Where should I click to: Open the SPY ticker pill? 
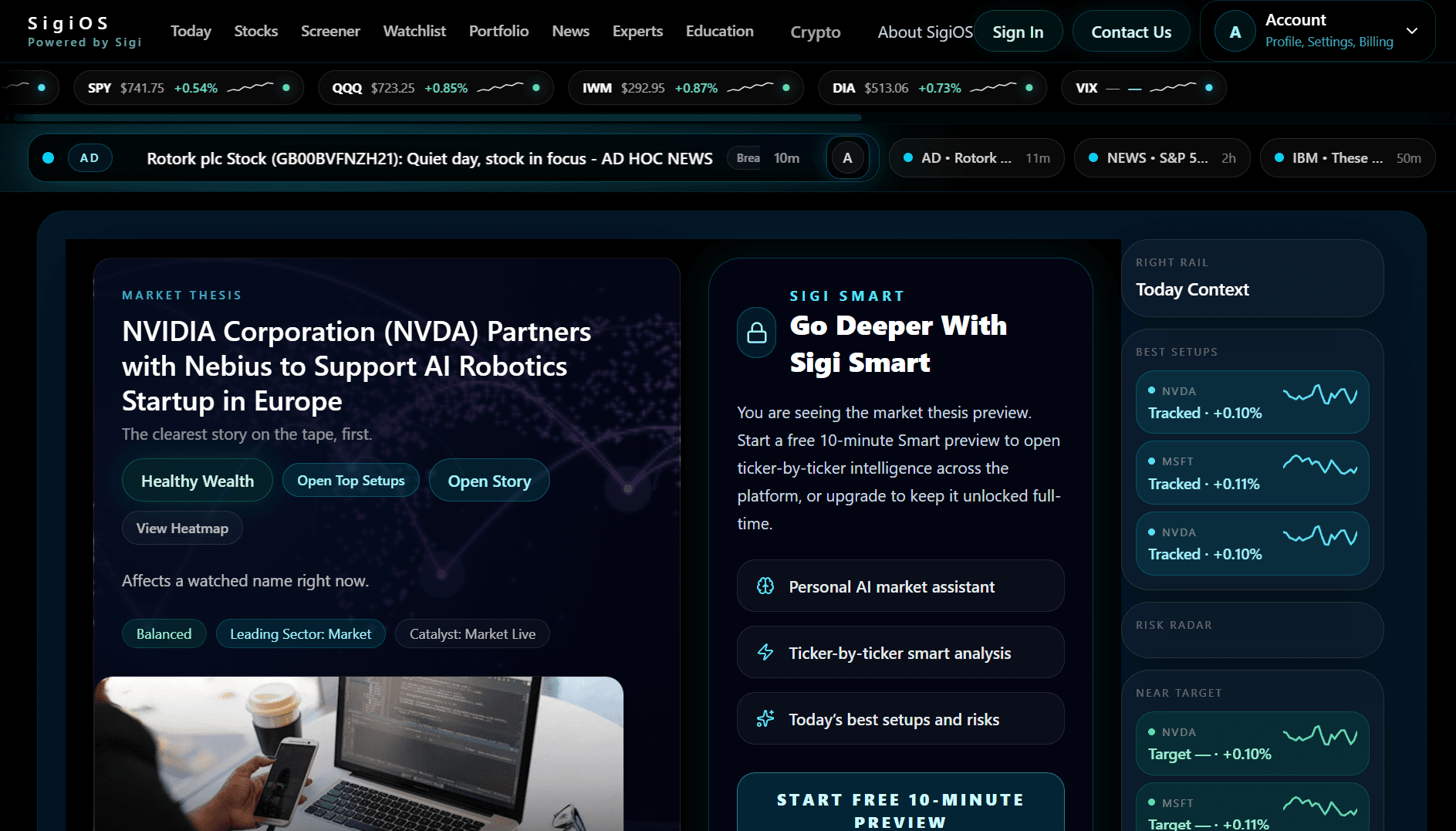click(188, 88)
